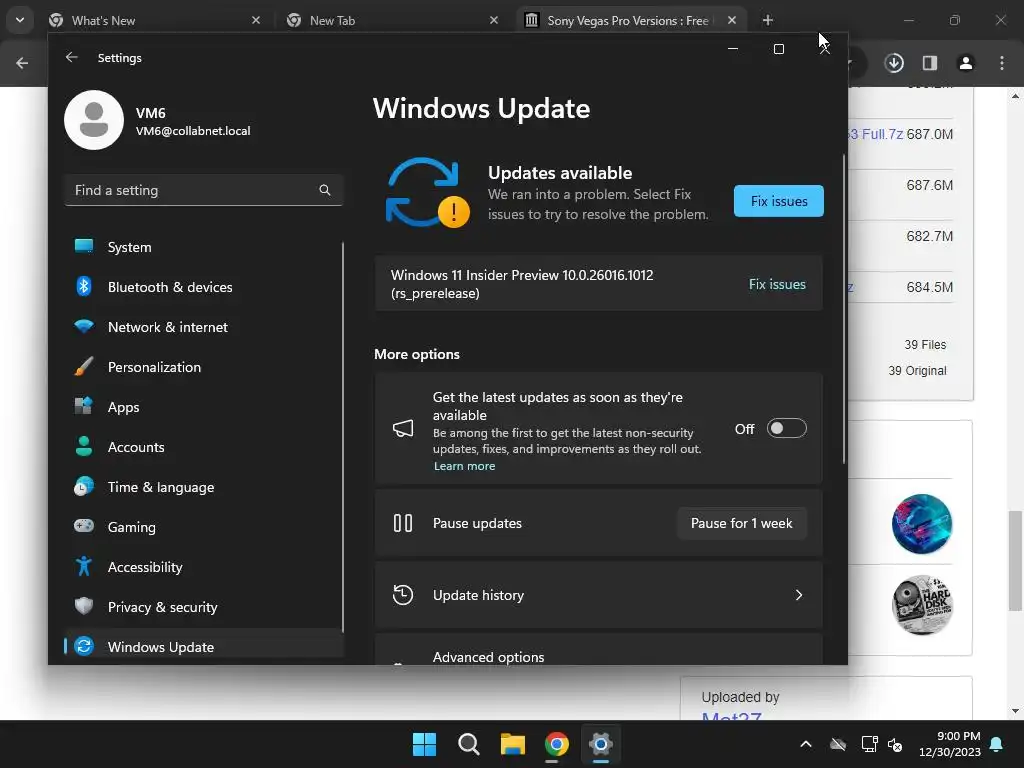Open Chrome downloads icon
Image resolution: width=1024 pixels, height=768 pixels.
[x=894, y=63]
